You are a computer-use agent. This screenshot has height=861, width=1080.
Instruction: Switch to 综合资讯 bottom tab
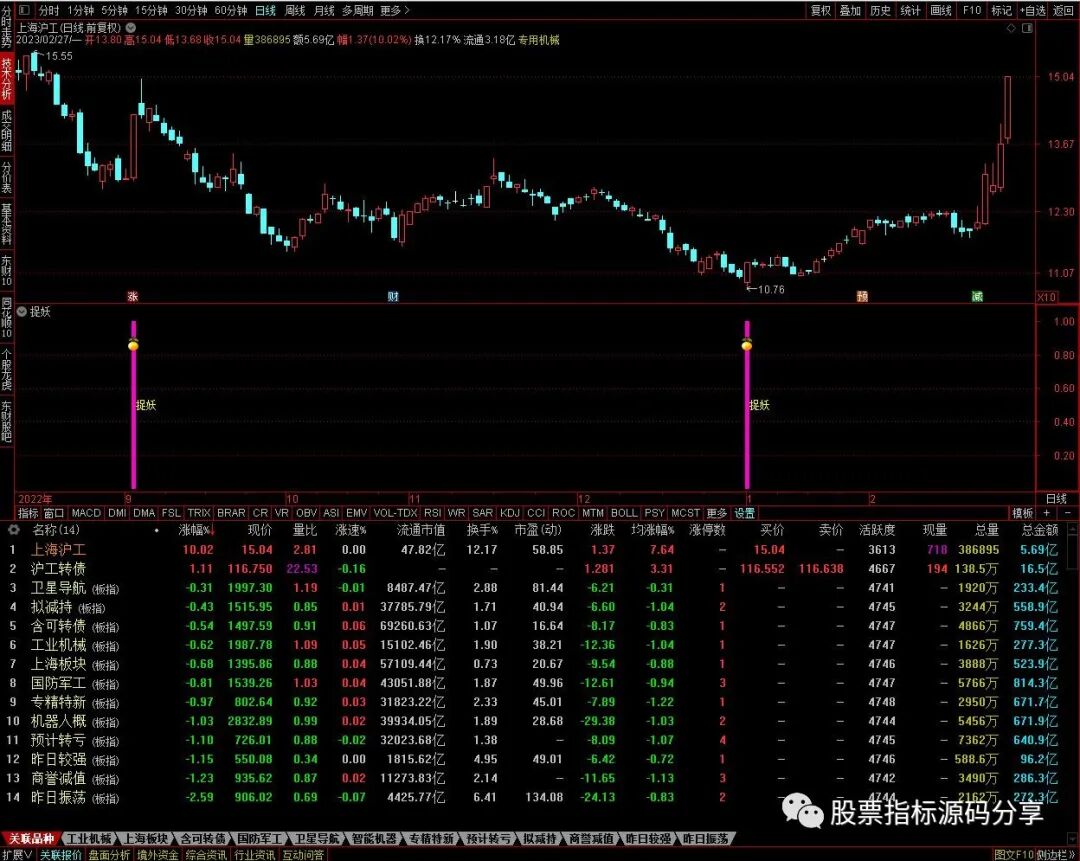coord(206,855)
